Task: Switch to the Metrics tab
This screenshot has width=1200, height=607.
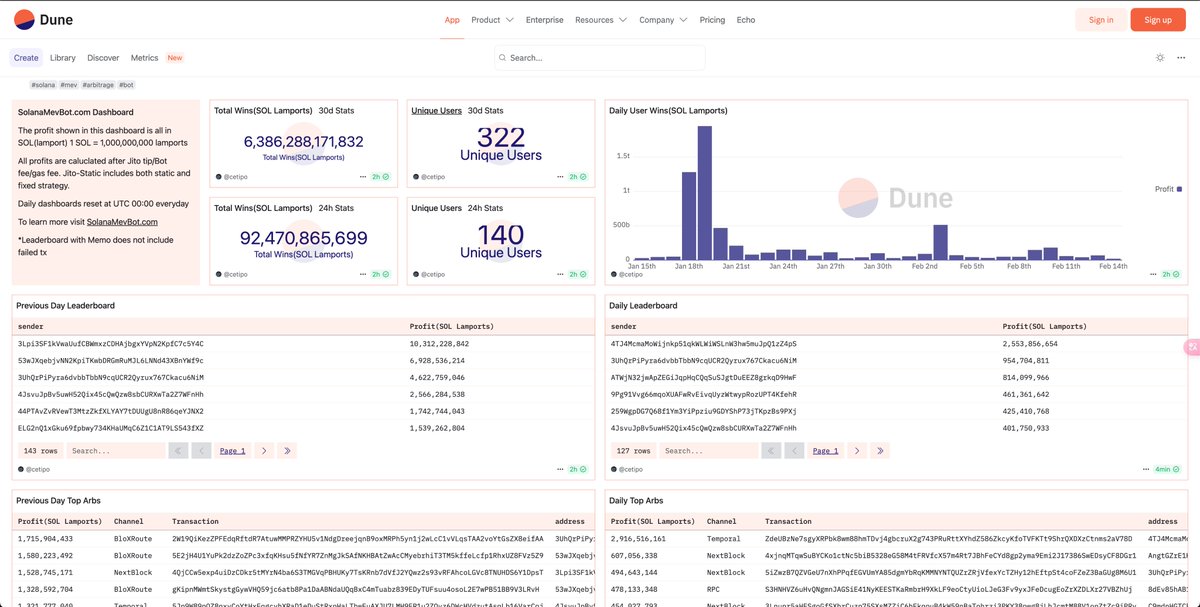Action: point(145,58)
